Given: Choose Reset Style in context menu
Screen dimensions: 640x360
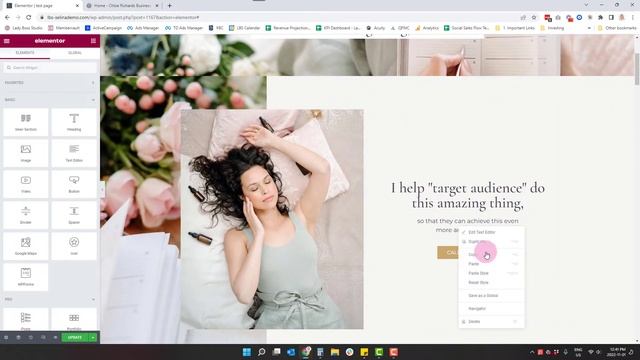Looking at the screenshot, I should tap(491, 282).
